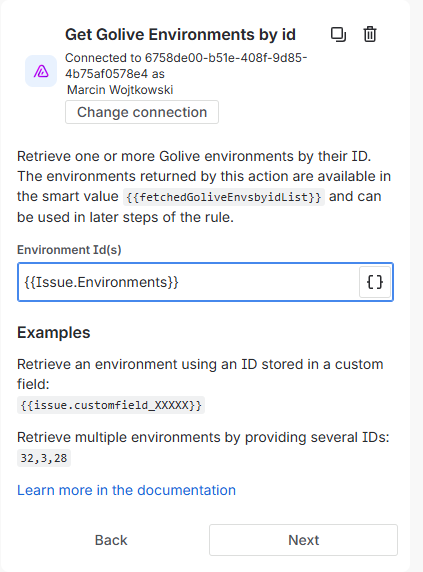The width and height of the screenshot is (423, 572).
Task: Proceed with the Next button
Action: 303,540
